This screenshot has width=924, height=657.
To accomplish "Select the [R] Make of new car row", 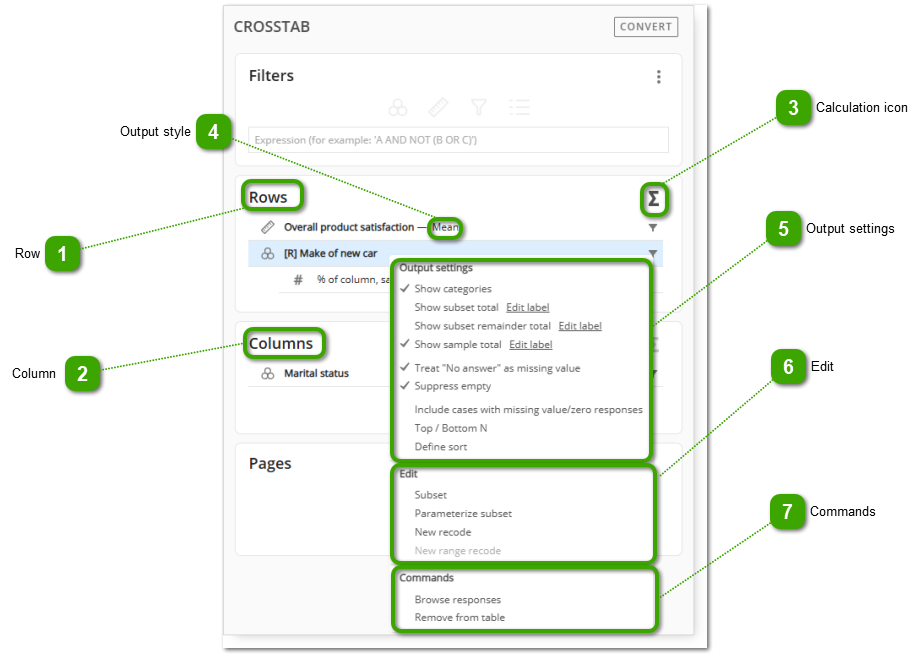I will coord(455,253).
